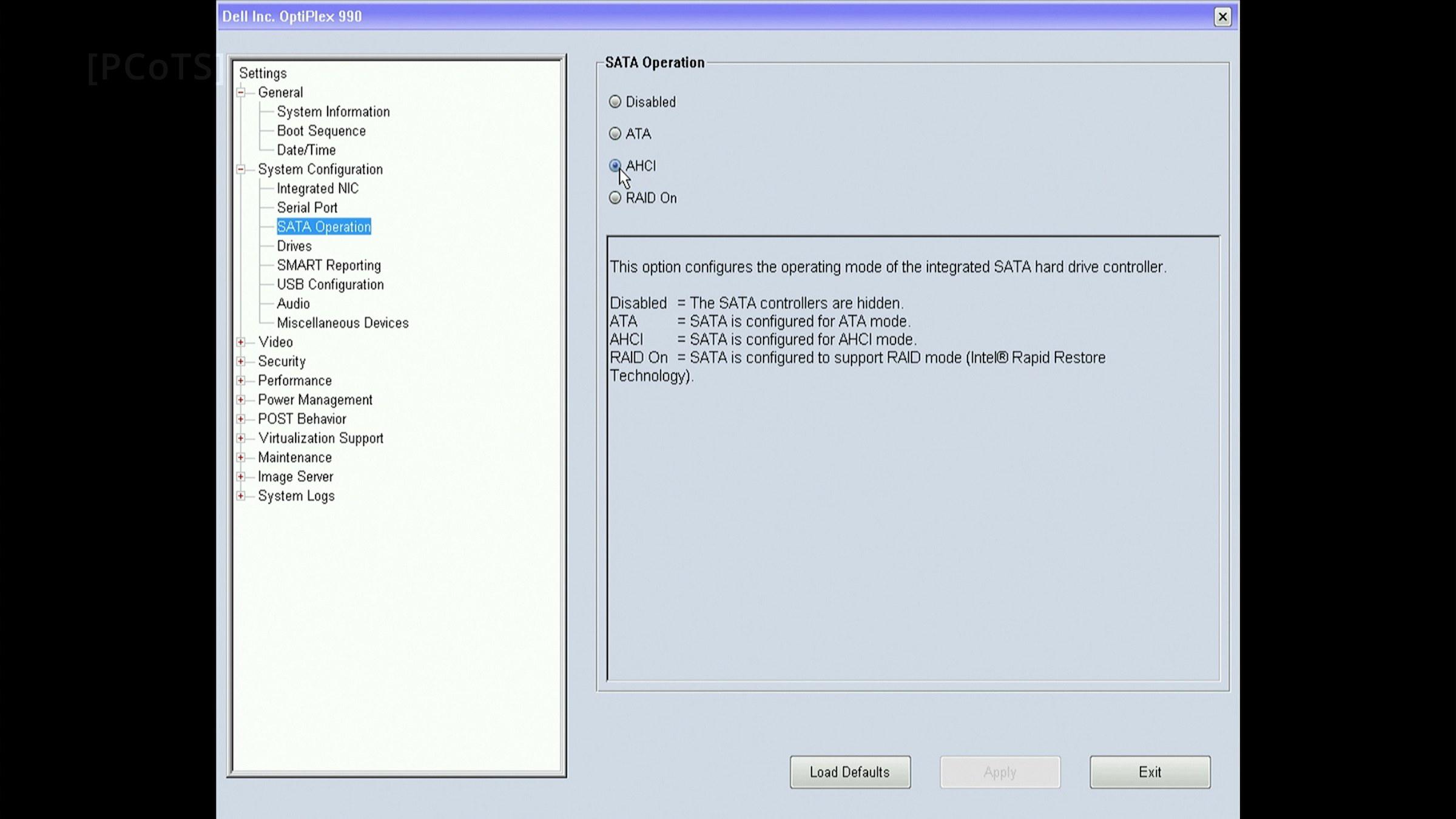Collapse the System Configuration section

point(241,169)
